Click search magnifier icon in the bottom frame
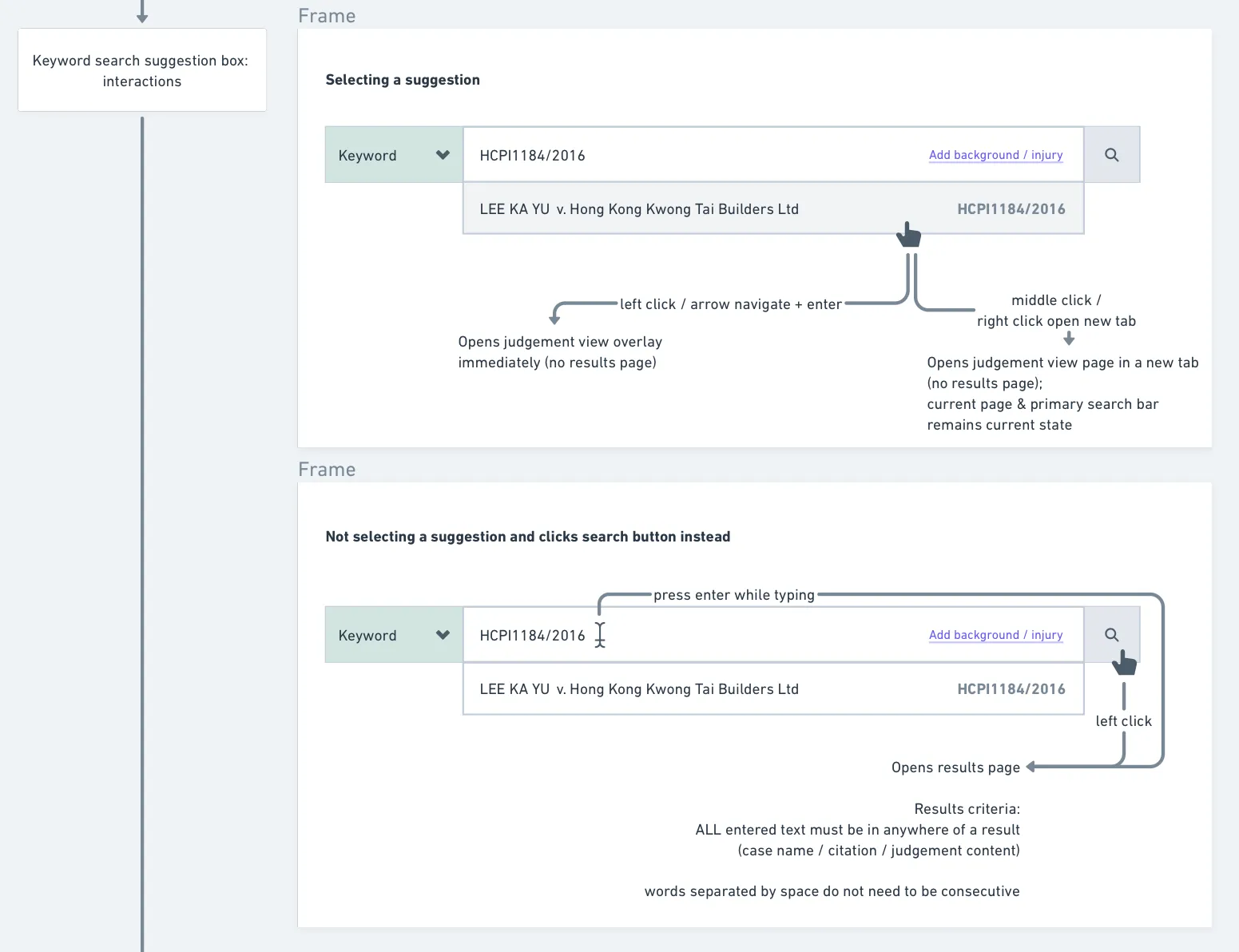The width and height of the screenshot is (1239, 952). 1111,635
